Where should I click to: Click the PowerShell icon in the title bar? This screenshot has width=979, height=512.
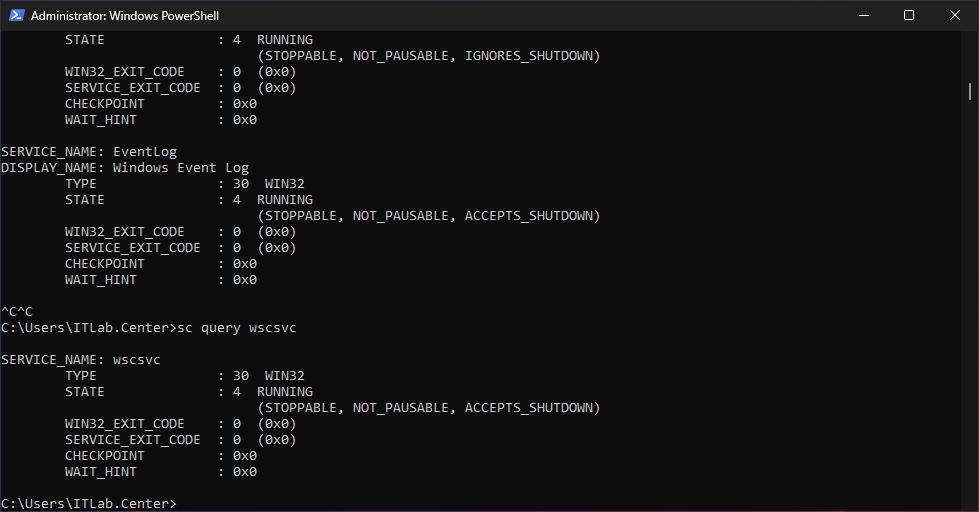click(15, 15)
